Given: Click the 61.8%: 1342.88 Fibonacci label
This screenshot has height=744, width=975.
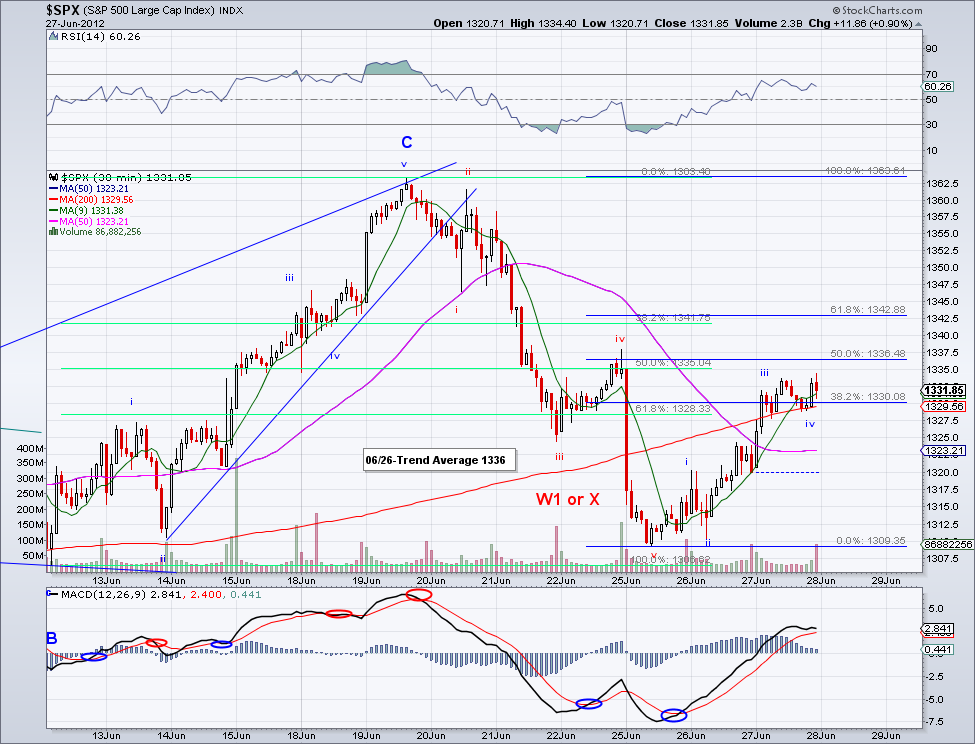Looking at the screenshot, I should [867, 310].
